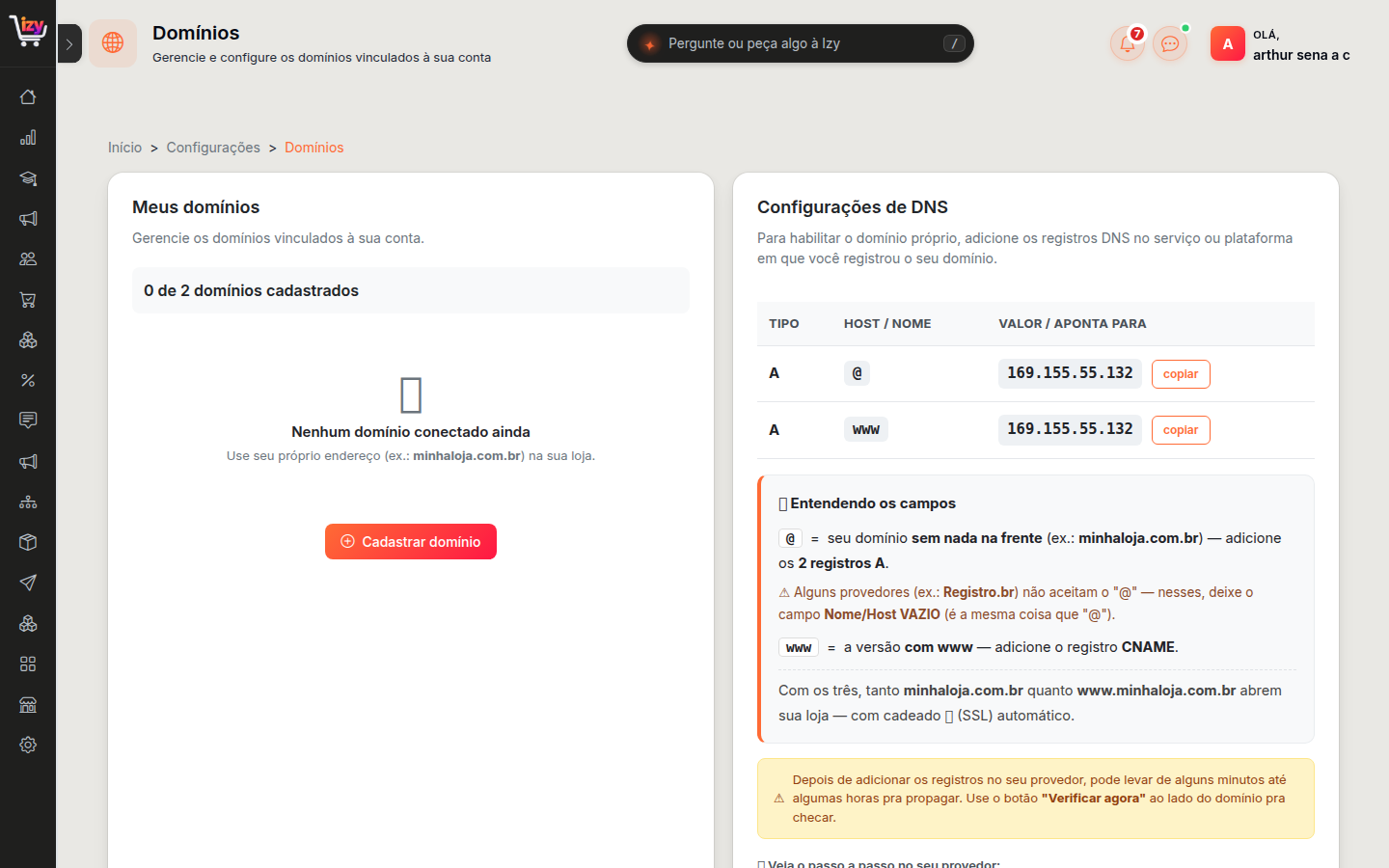This screenshot has height=868, width=1389.
Task: Open the shopping cart orders sidebar icon
Action: tap(28, 299)
